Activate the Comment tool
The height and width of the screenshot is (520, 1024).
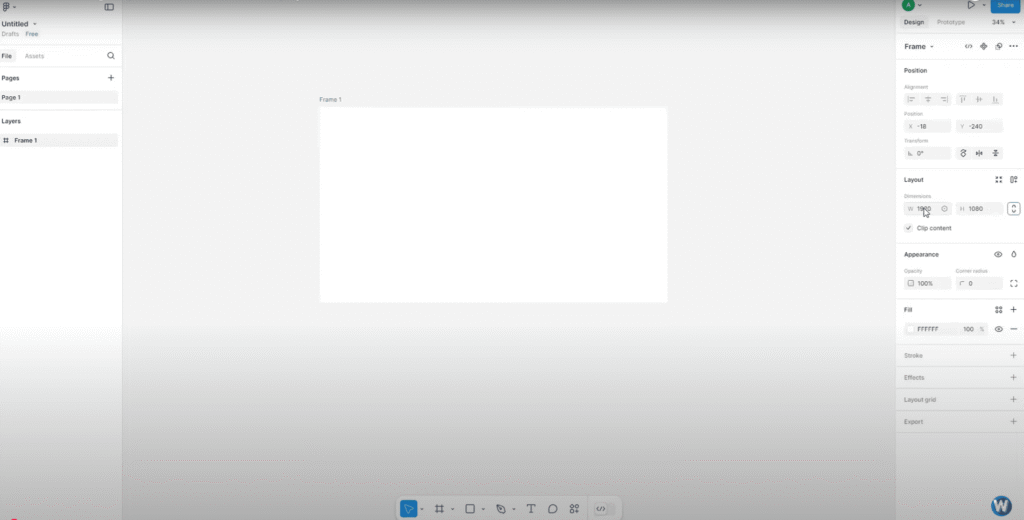[x=552, y=509]
